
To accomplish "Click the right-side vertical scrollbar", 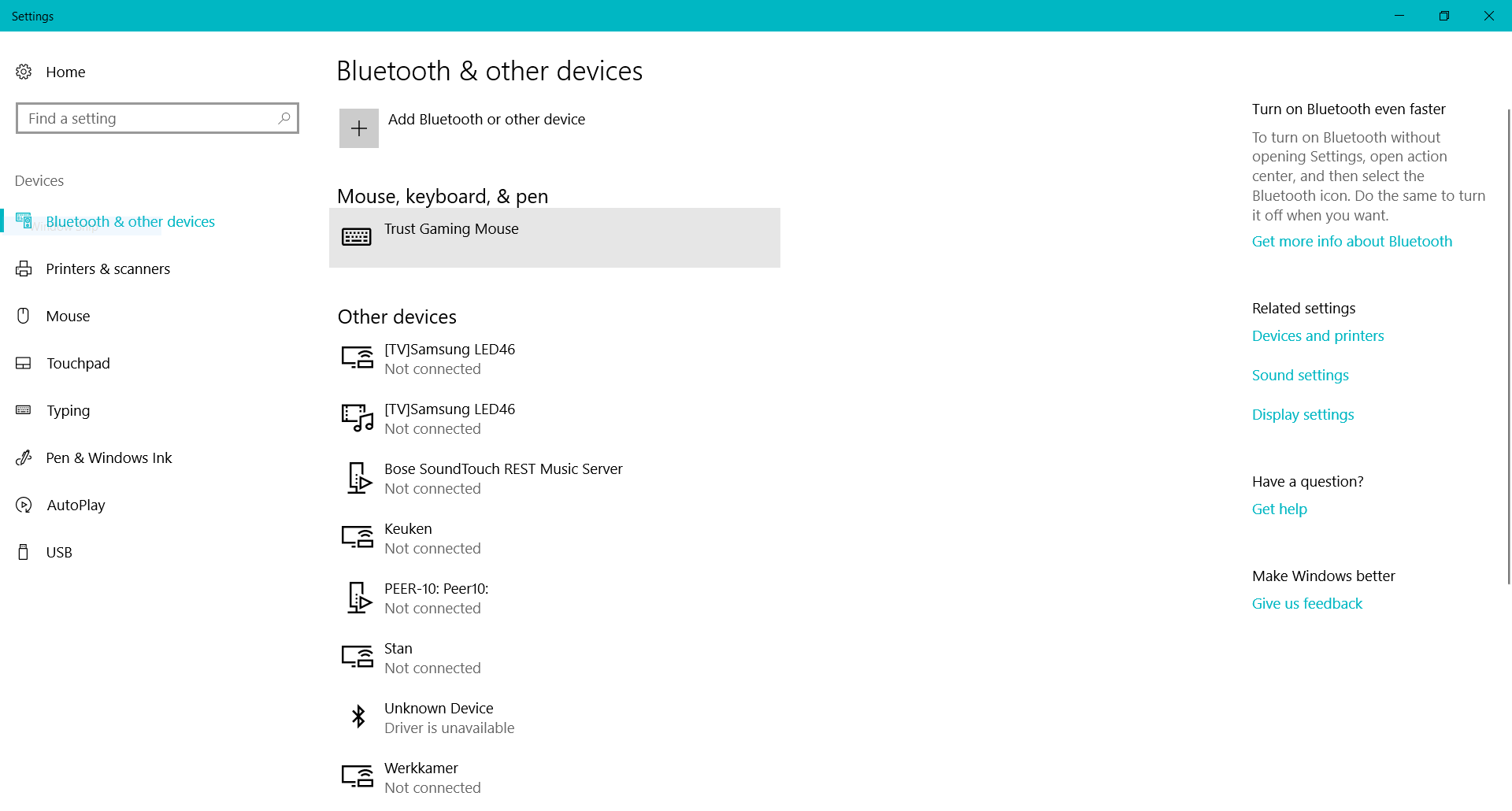I will [x=1508, y=346].
